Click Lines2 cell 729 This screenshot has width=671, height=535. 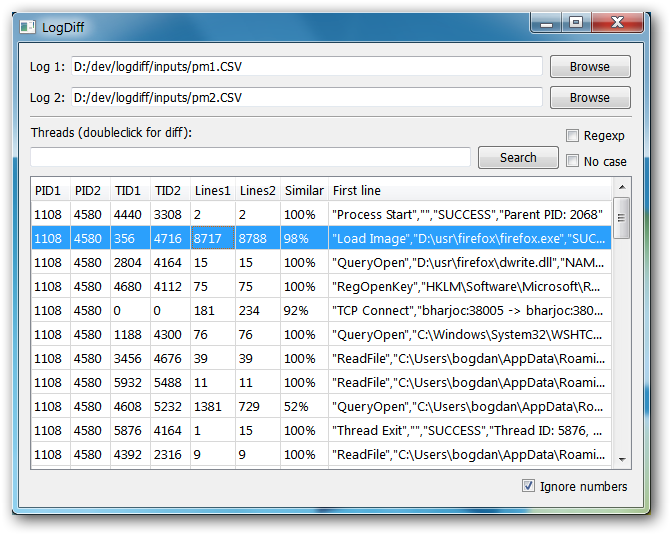click(258, 406)
